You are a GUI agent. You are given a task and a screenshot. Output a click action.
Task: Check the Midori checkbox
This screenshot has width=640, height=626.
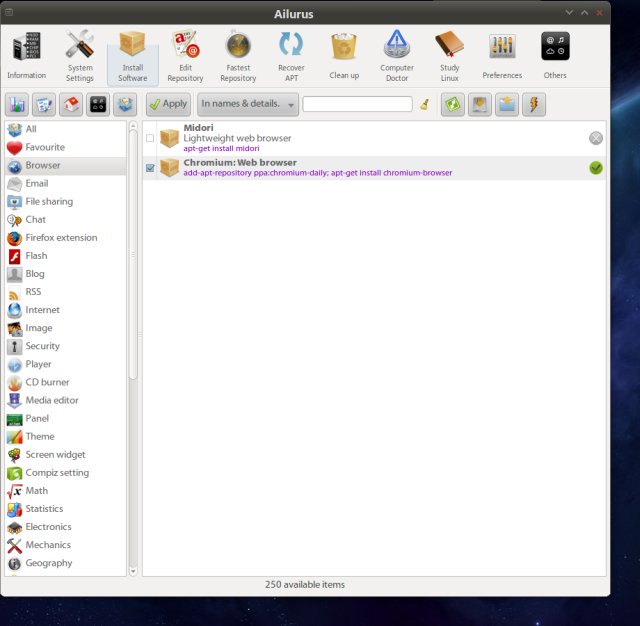150,138
